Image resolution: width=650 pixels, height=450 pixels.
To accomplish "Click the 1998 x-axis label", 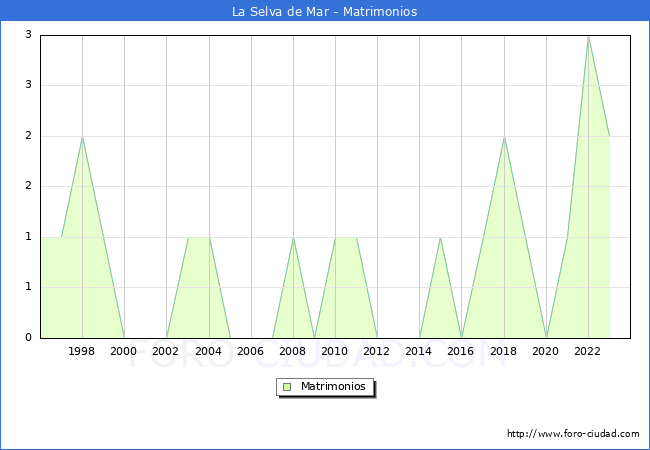I will [x=82, y=351].
